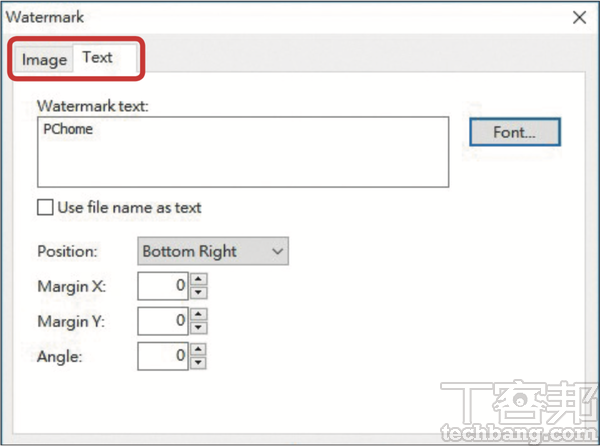
Task: Open the Font... dialog button
Action: 515,132
